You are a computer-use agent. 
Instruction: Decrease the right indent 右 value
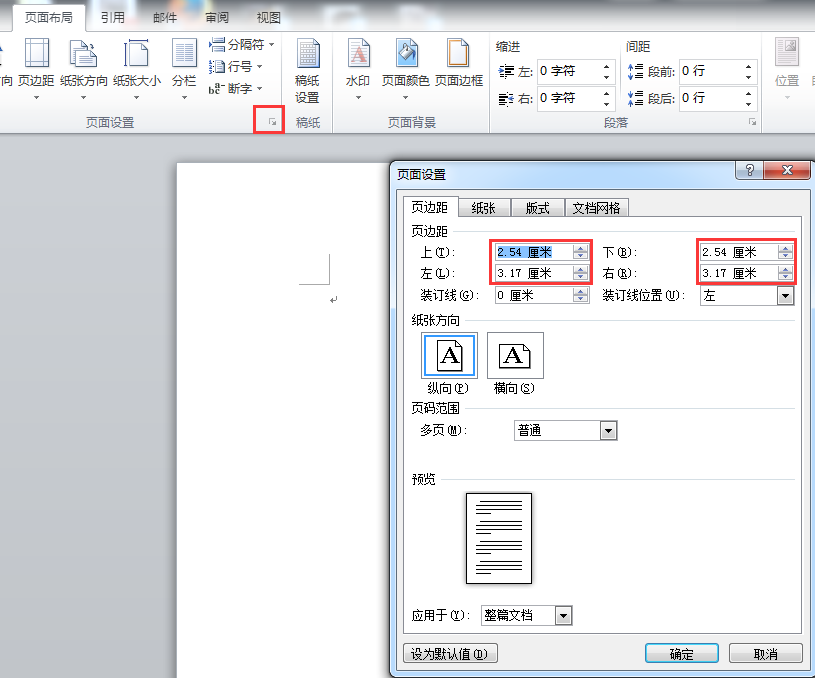pyautogui.click(x=607, y=104)
